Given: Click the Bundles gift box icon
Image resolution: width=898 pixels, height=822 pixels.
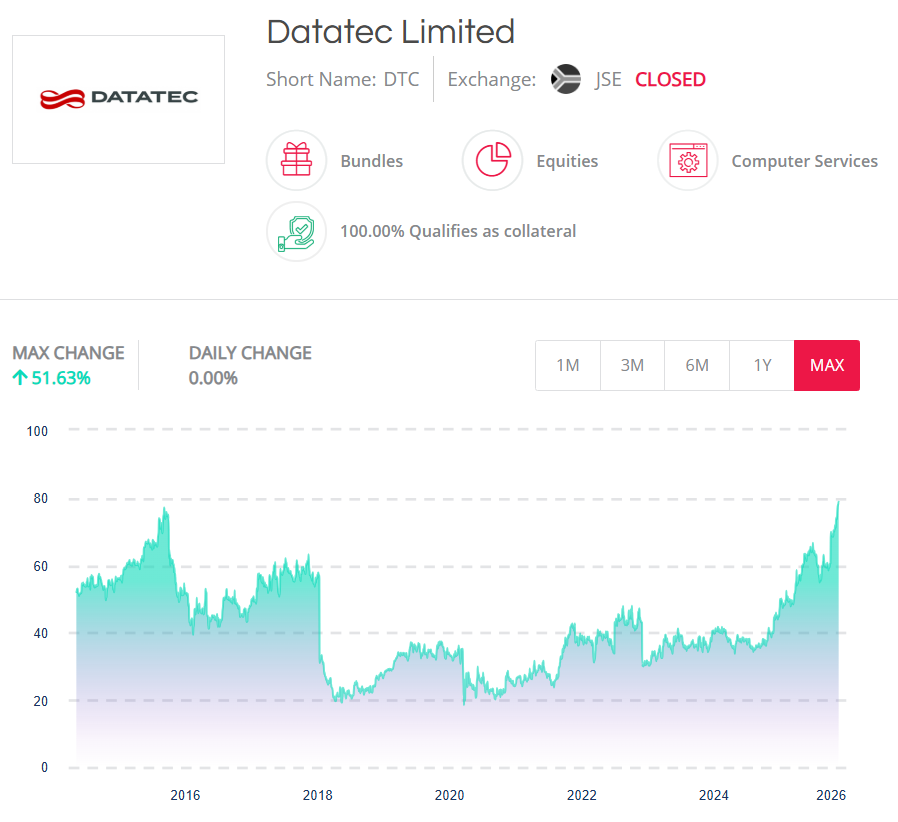Looking at the screenshot, I should click(x=296, y=161).
